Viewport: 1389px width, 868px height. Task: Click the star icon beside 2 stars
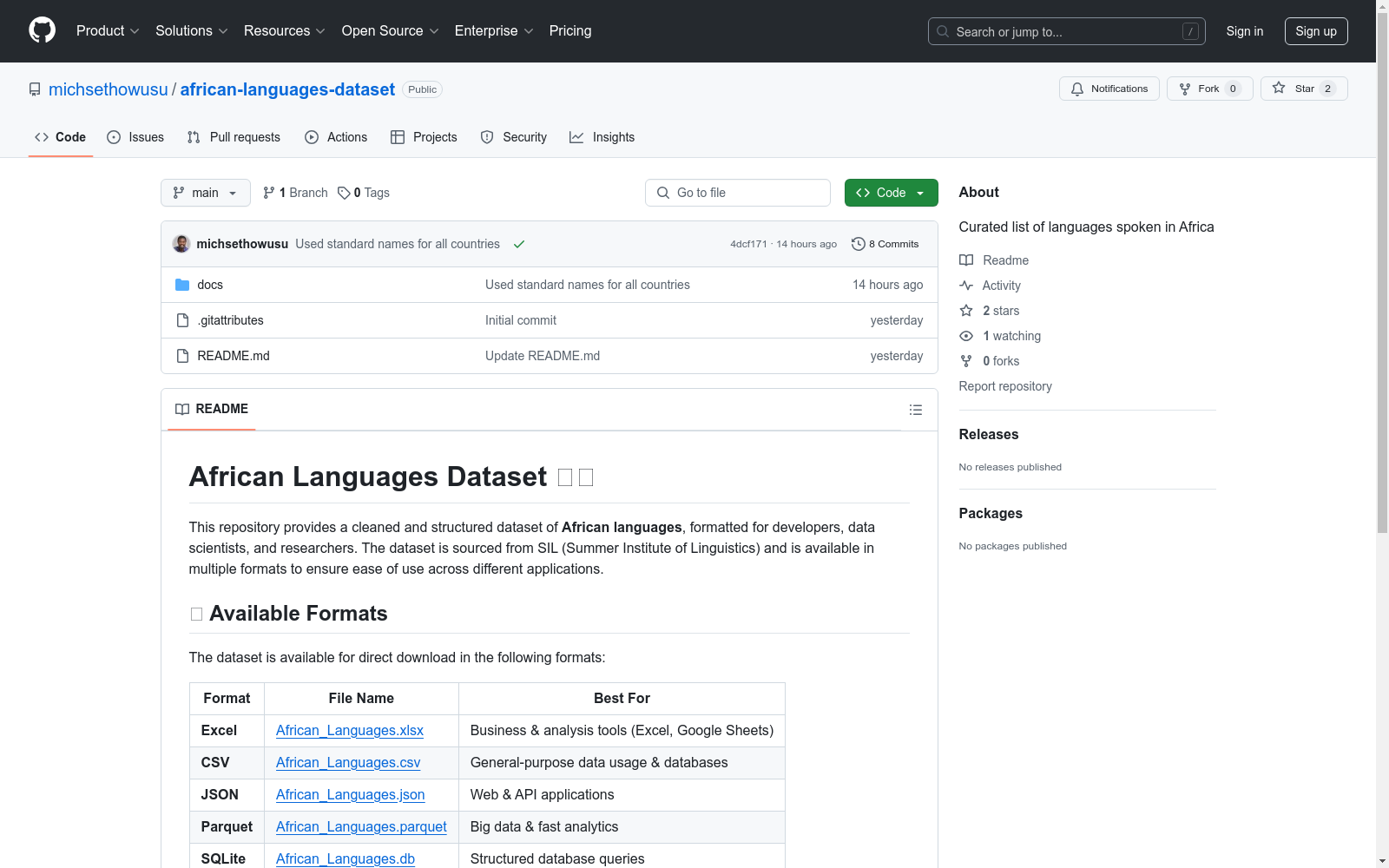966,311
